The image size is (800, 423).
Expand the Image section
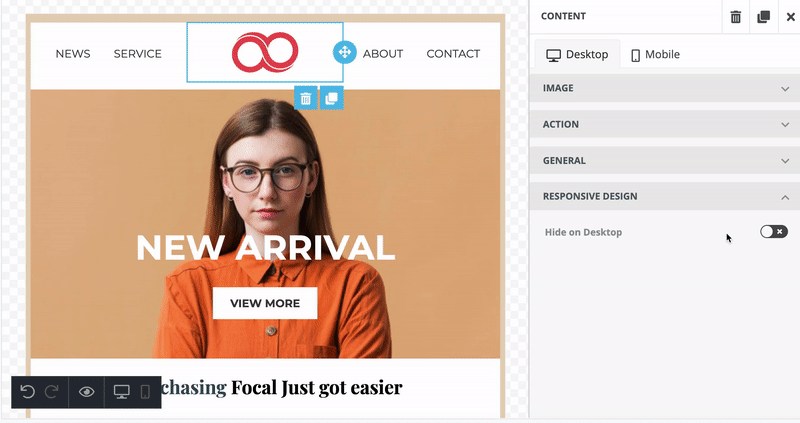[x=665, y=88]
